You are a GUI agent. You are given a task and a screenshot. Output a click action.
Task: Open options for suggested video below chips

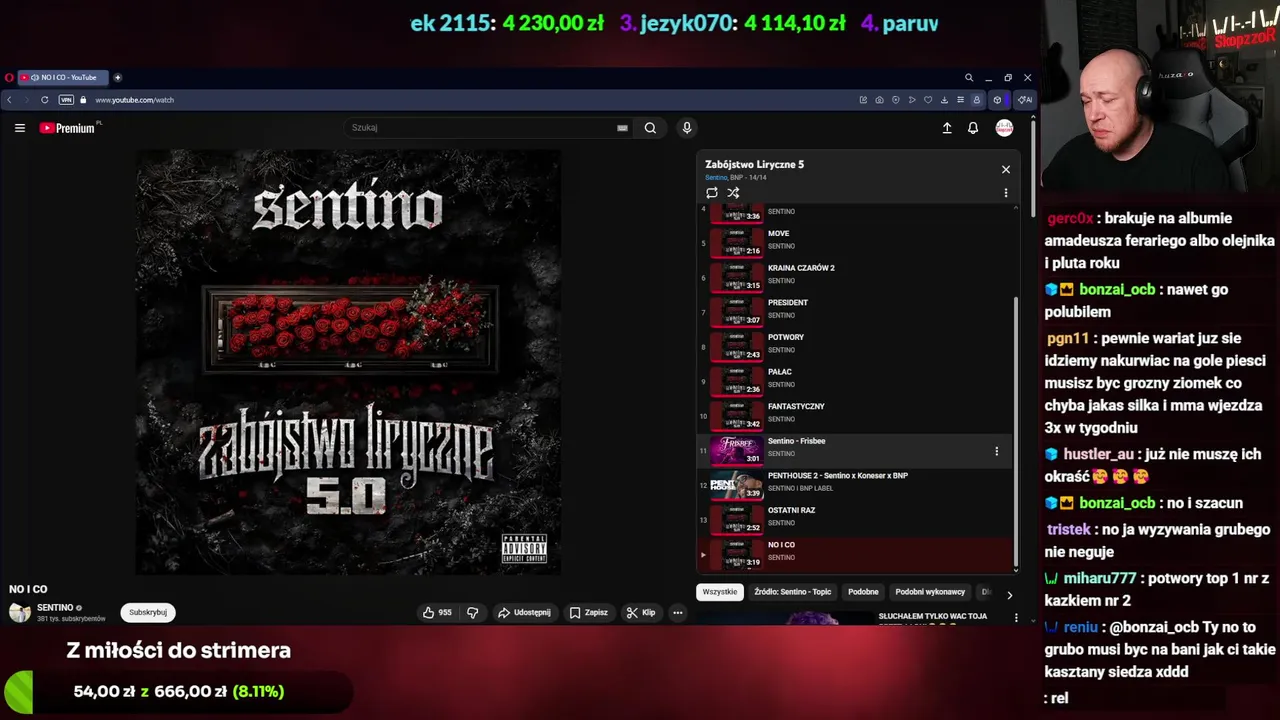[1016, 618]
